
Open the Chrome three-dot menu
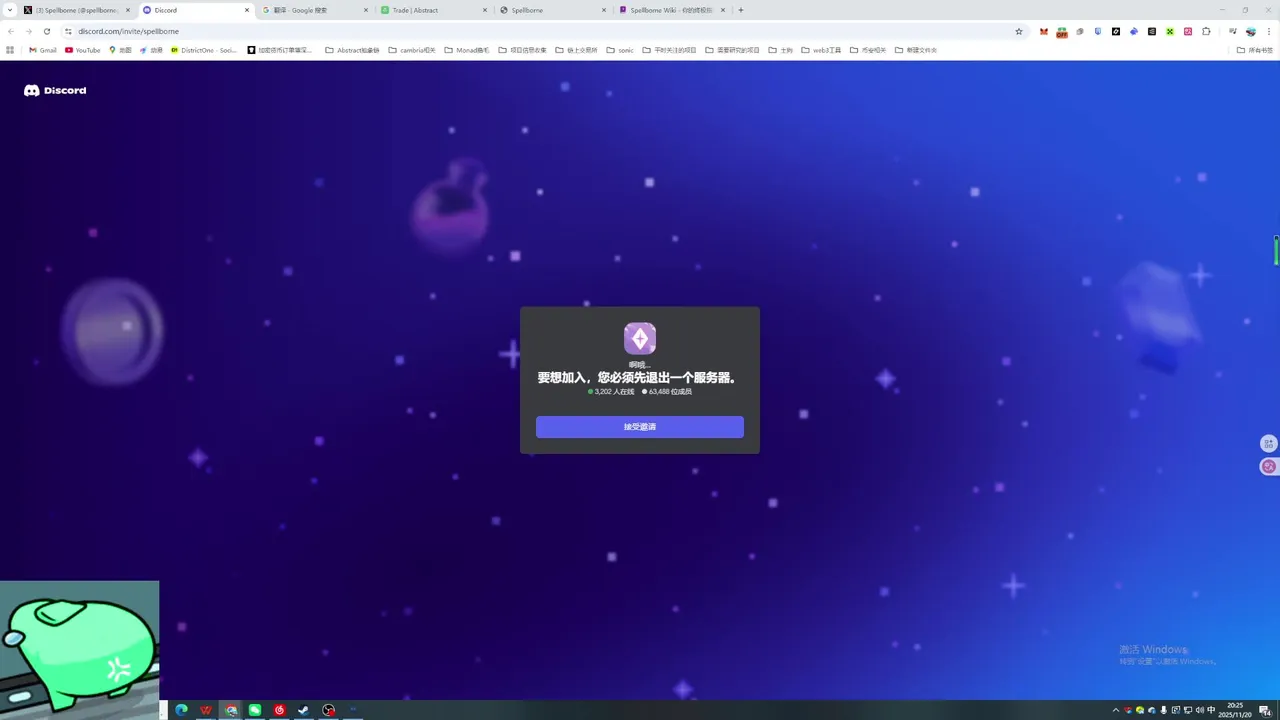click(1268, 31)
